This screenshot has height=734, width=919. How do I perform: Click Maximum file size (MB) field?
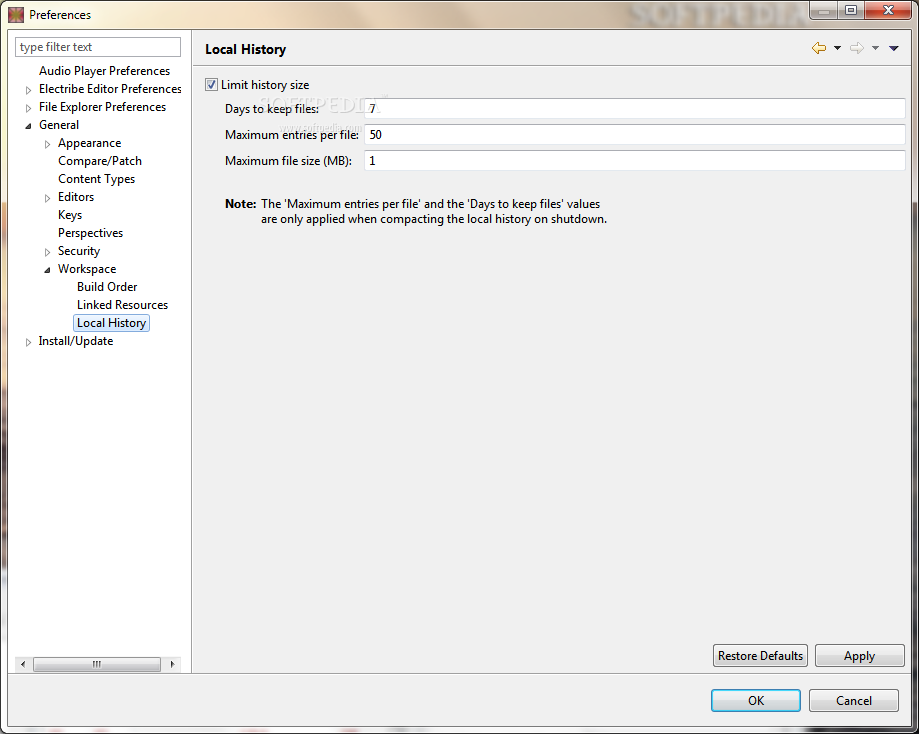[x=635, y=161]
